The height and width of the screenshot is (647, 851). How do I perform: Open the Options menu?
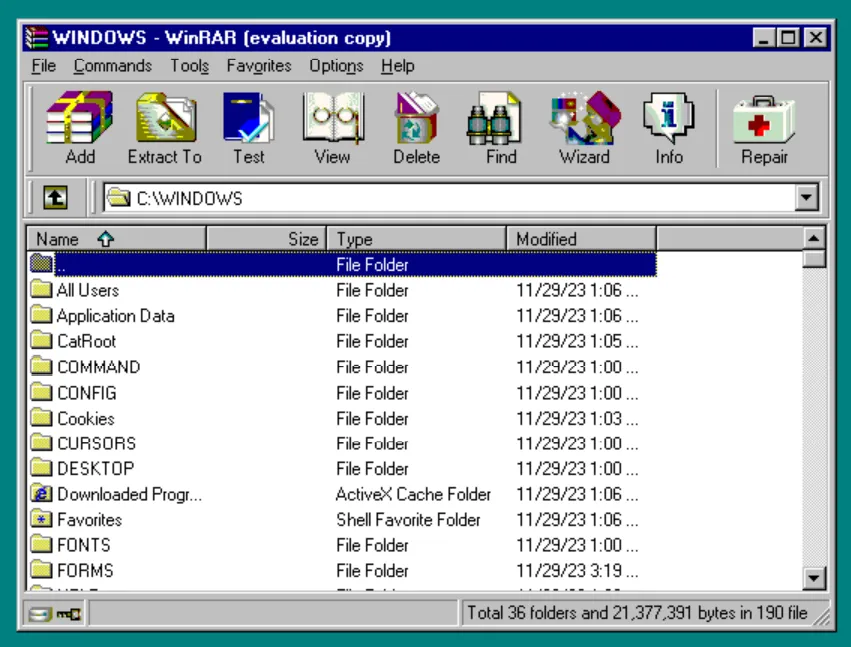pos(335,66)
